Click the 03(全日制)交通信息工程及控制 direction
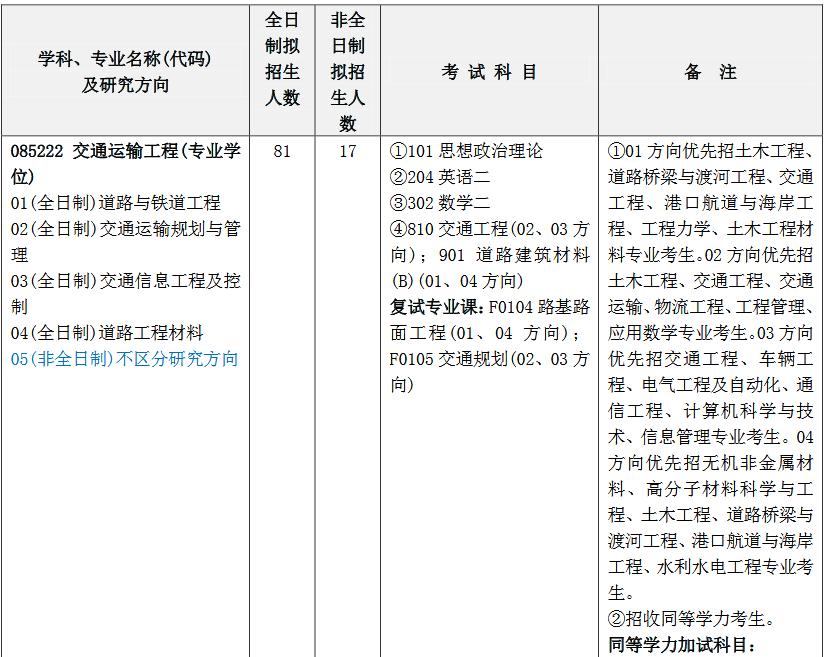The image size is (825, 657). (x=125, y=281)
